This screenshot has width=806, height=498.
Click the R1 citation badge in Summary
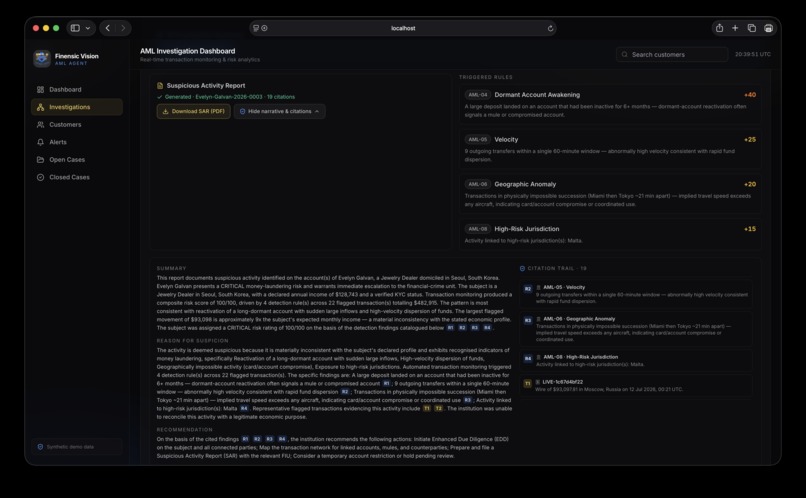click(450, 328)
